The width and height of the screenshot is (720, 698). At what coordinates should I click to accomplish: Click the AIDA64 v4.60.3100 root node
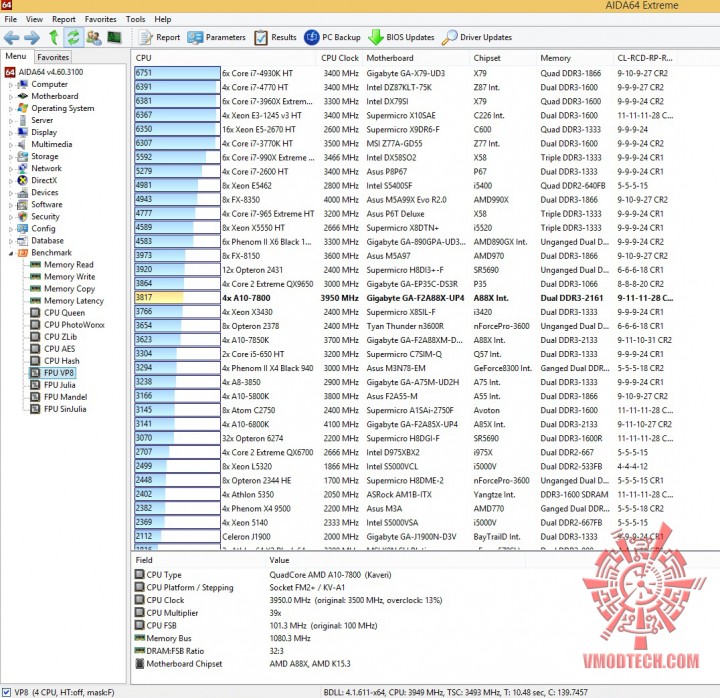pyautogui.click(x=51, y=72)
